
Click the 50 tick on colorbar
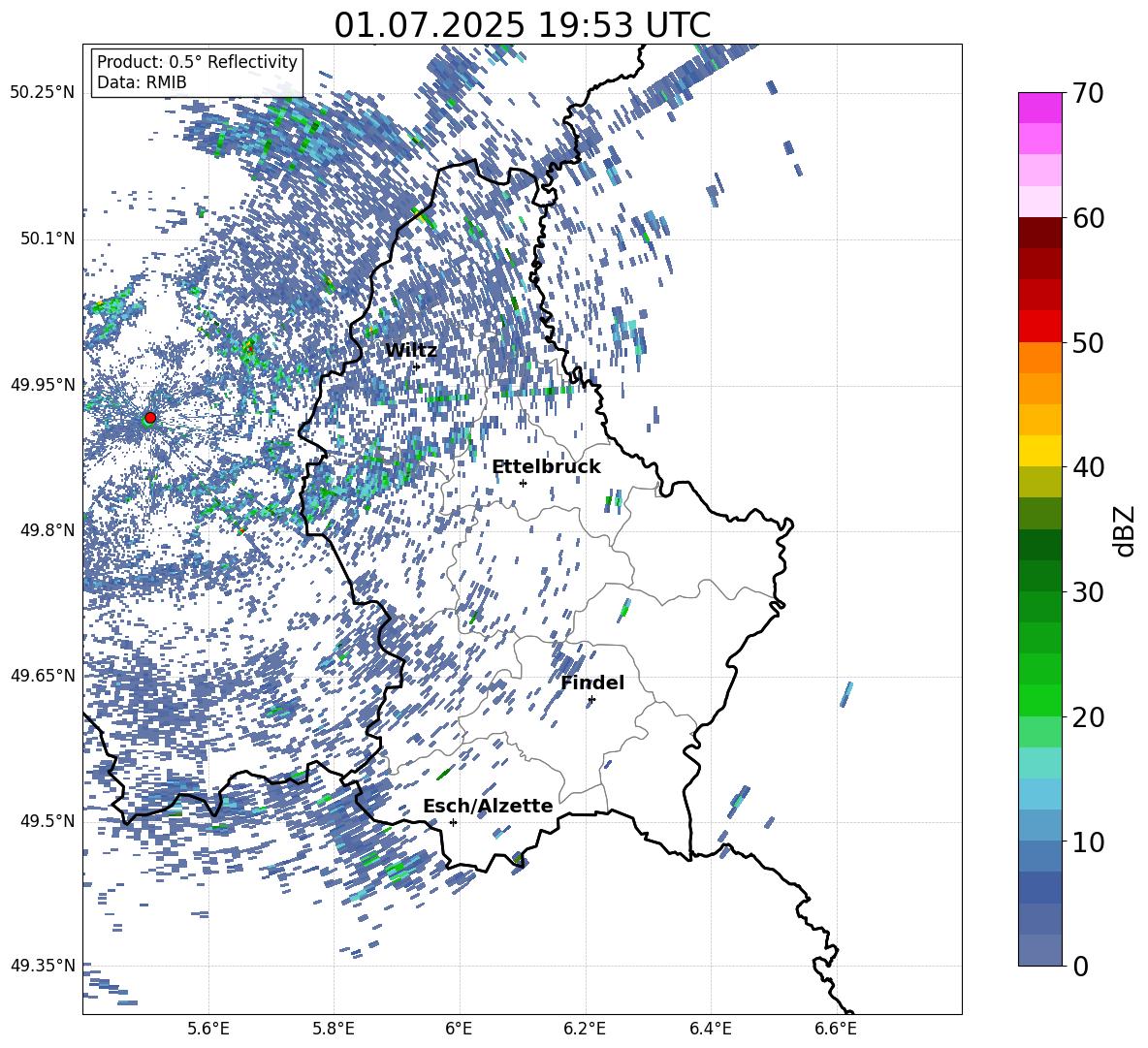[x=1087, y=342]
